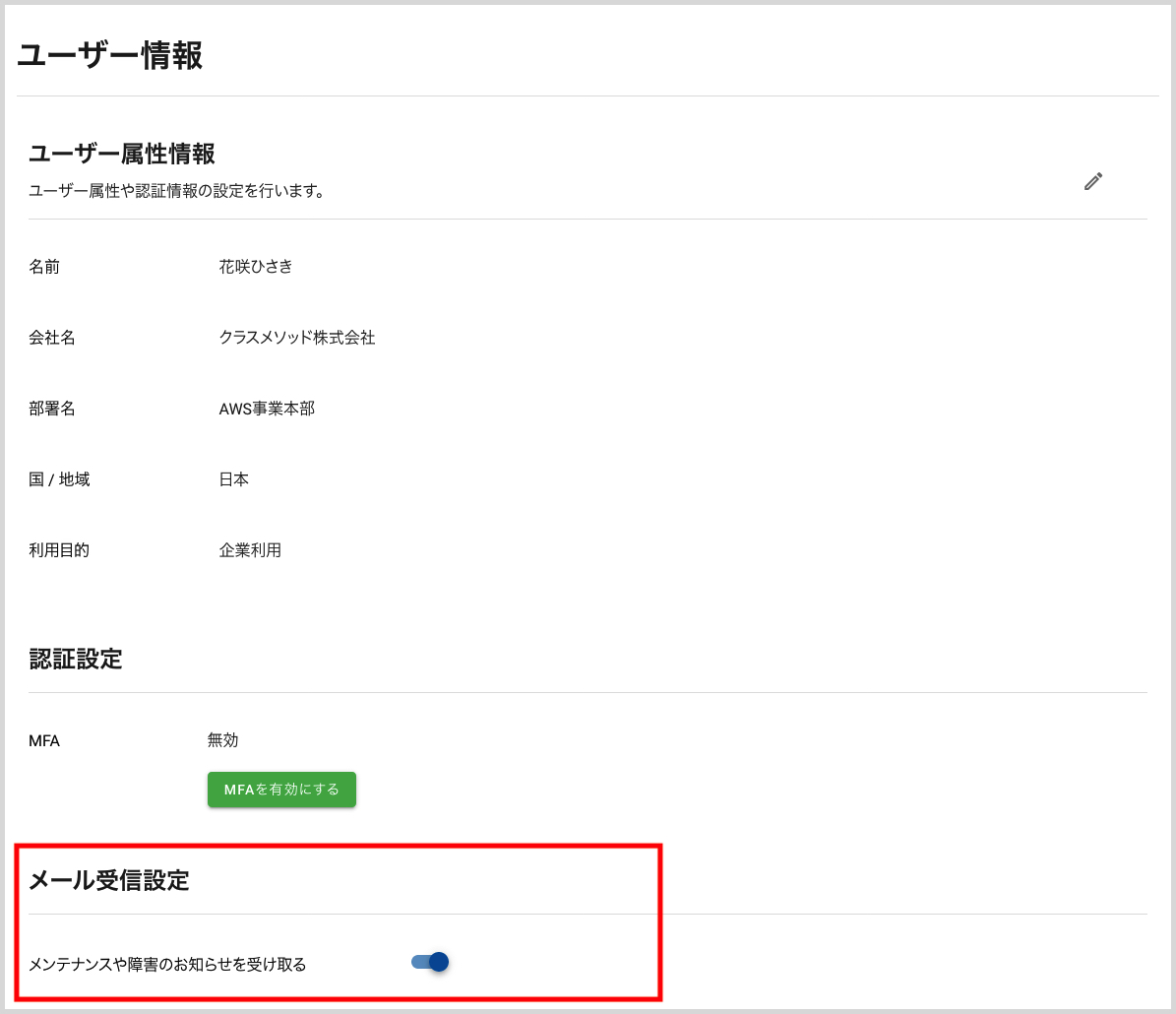Viewport: 1176px width, 1014px height.
Task: Click the ユーザー情報 page title
Action: (110, 56)
